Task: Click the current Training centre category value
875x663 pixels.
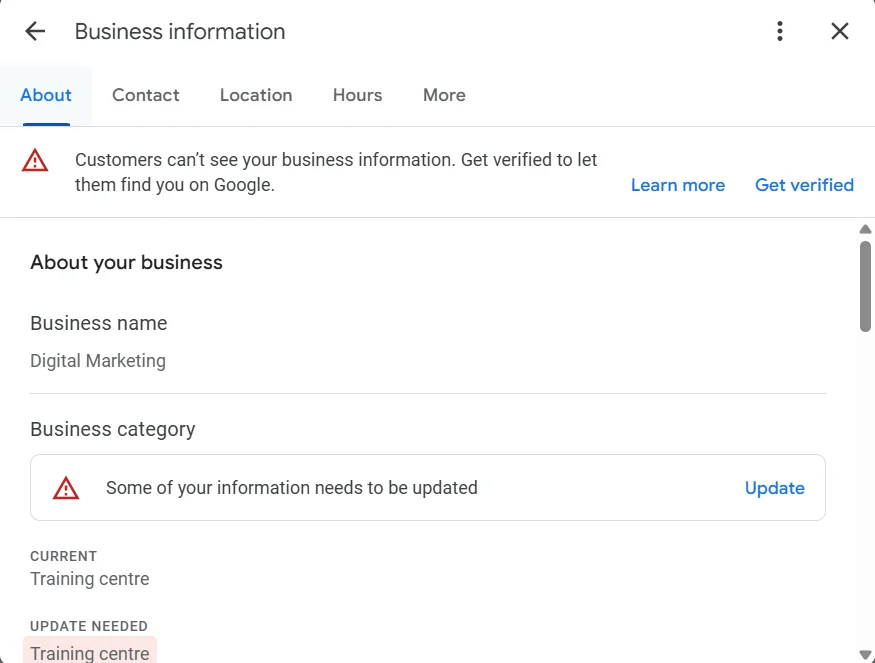Action: pyautogui.click(x=89, y=579)
